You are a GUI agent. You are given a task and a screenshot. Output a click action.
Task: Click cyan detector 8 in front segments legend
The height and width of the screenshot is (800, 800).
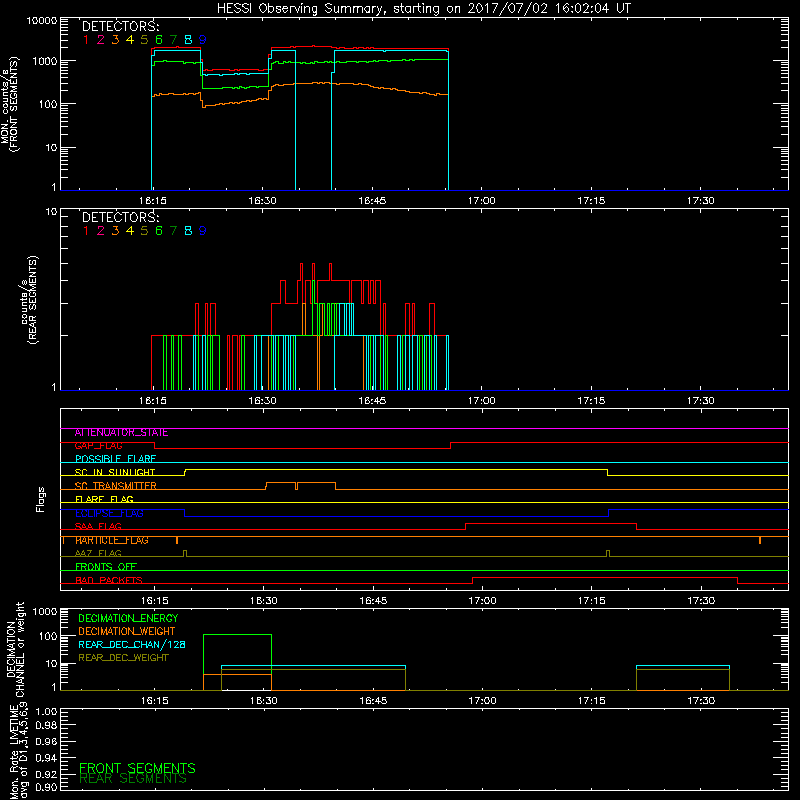point(188,40)
